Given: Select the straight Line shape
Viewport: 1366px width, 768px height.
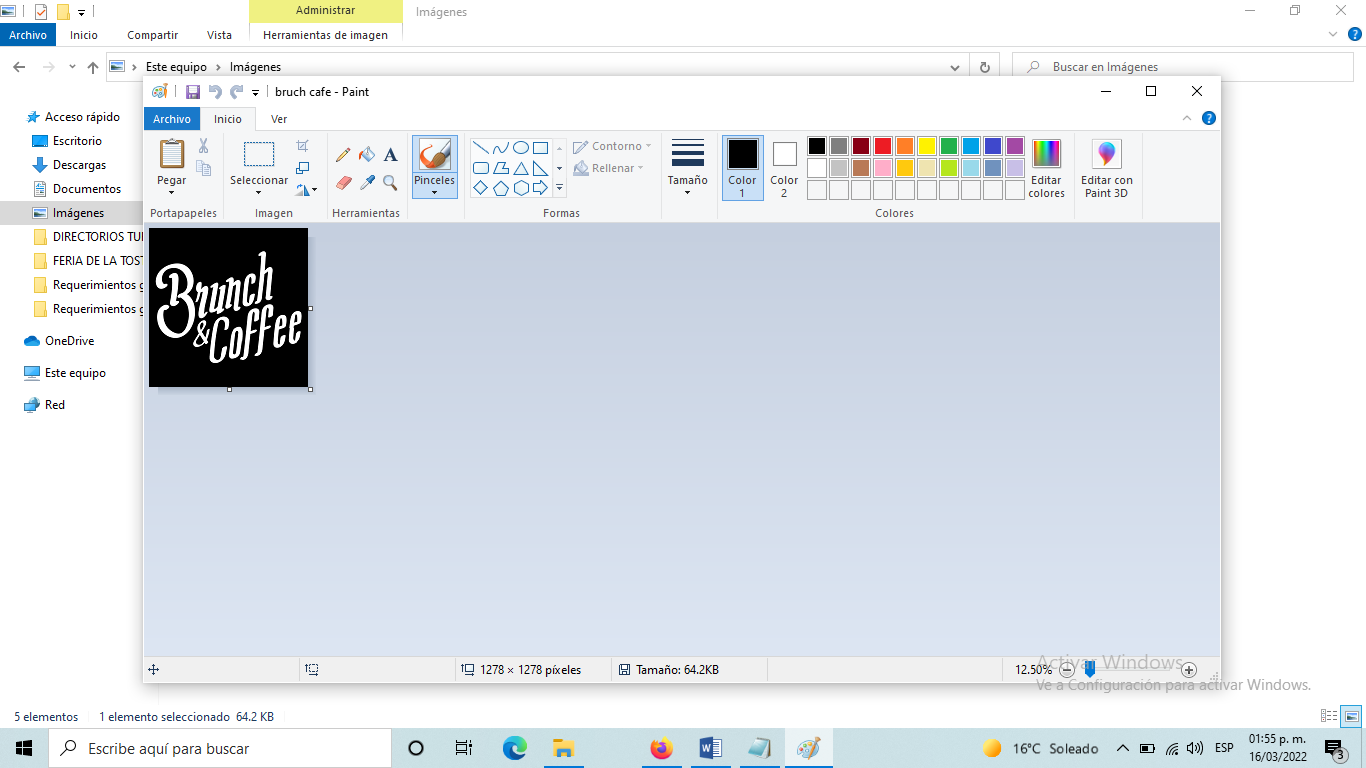Looking at the screenshot, I should pos(481,147).
